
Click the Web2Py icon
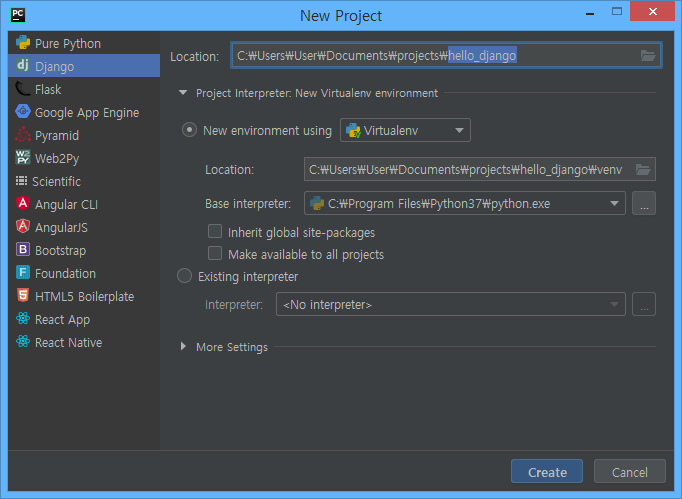tap(23, 157)
